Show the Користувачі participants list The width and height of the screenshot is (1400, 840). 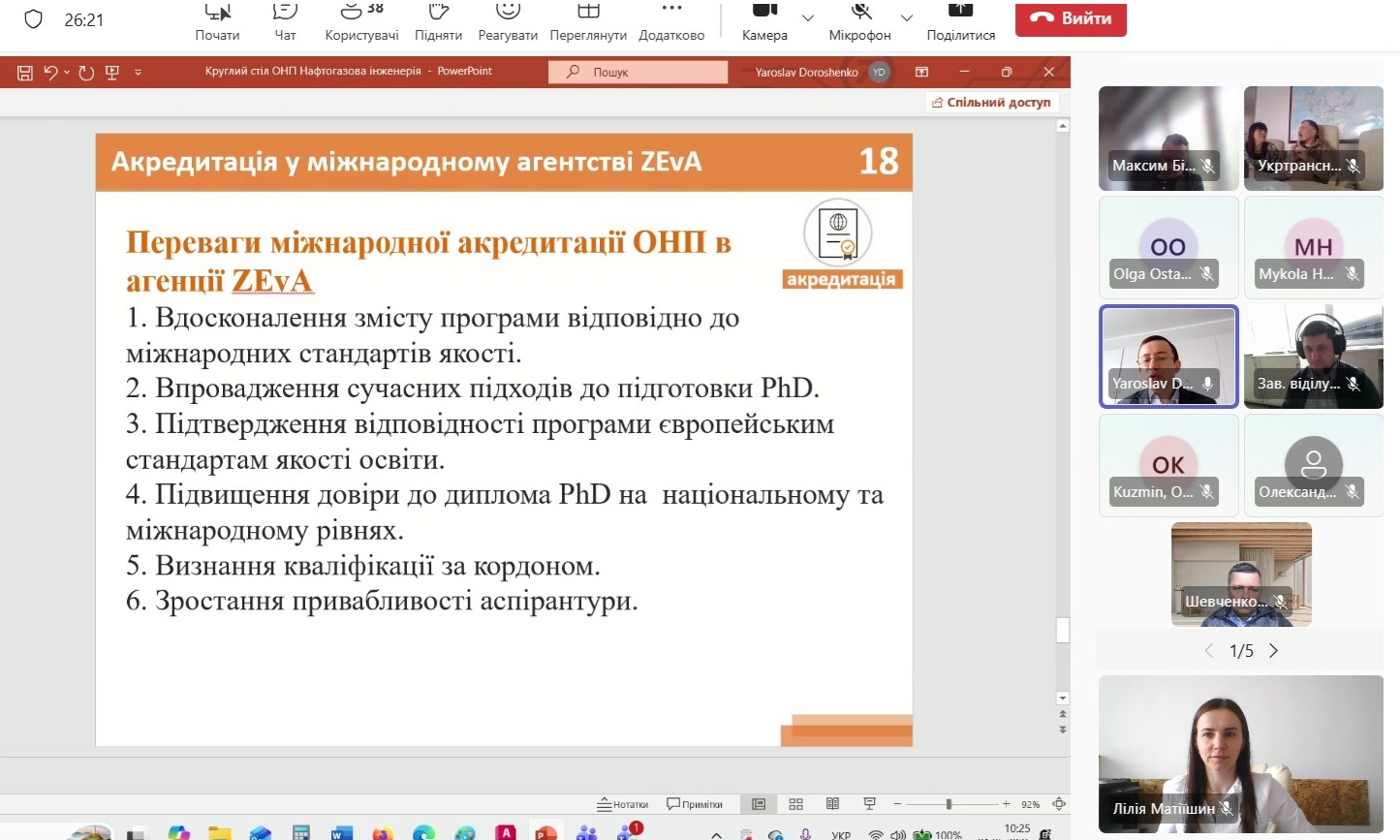361,21
